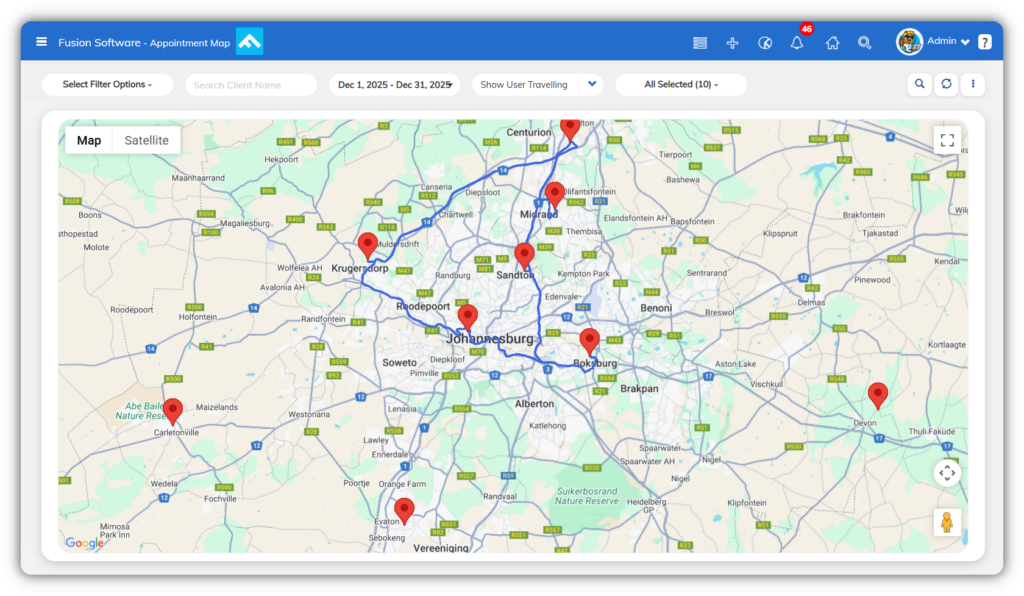Click the header search magnifier icon
The height and width of the screenshot is (596, 1024).
tap(865, 43)
